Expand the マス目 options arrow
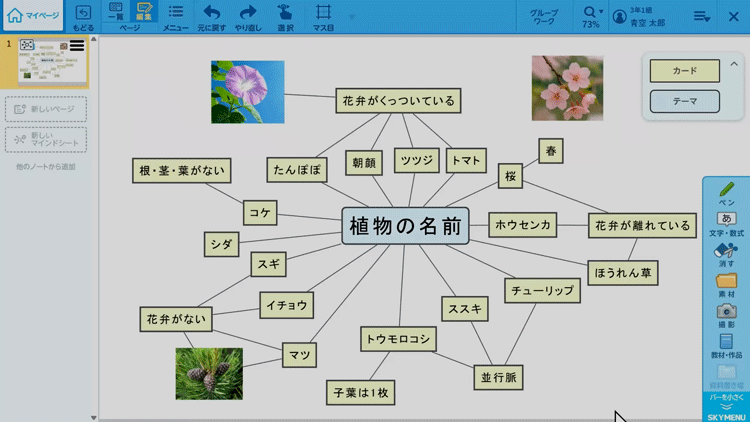Screen dimensions: 750x422 351,17
